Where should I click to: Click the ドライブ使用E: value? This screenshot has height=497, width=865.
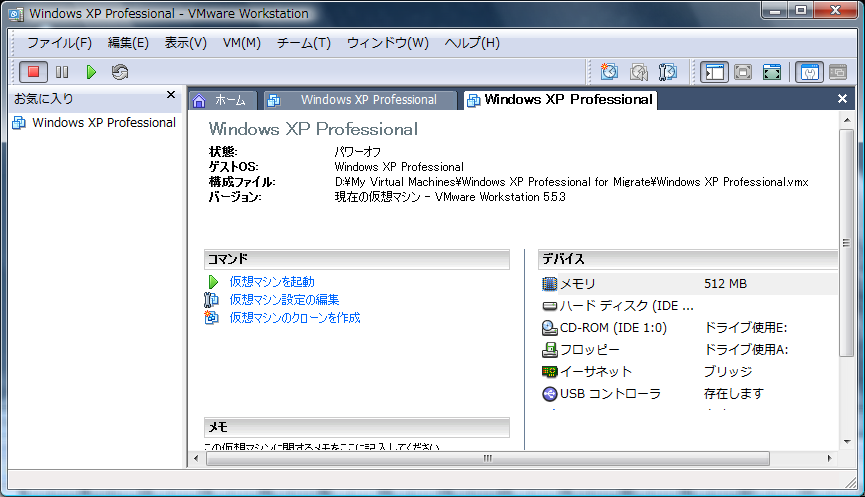(745, 328)
